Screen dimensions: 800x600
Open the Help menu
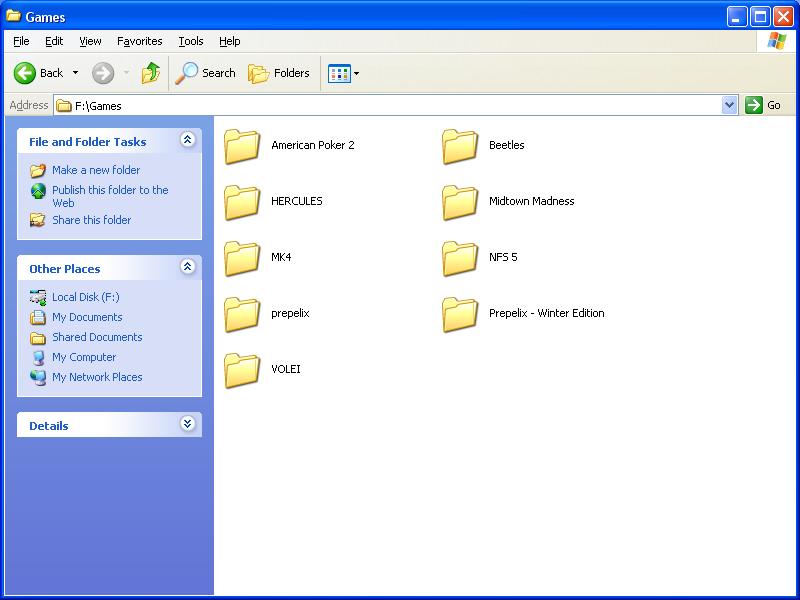[230, 41]
